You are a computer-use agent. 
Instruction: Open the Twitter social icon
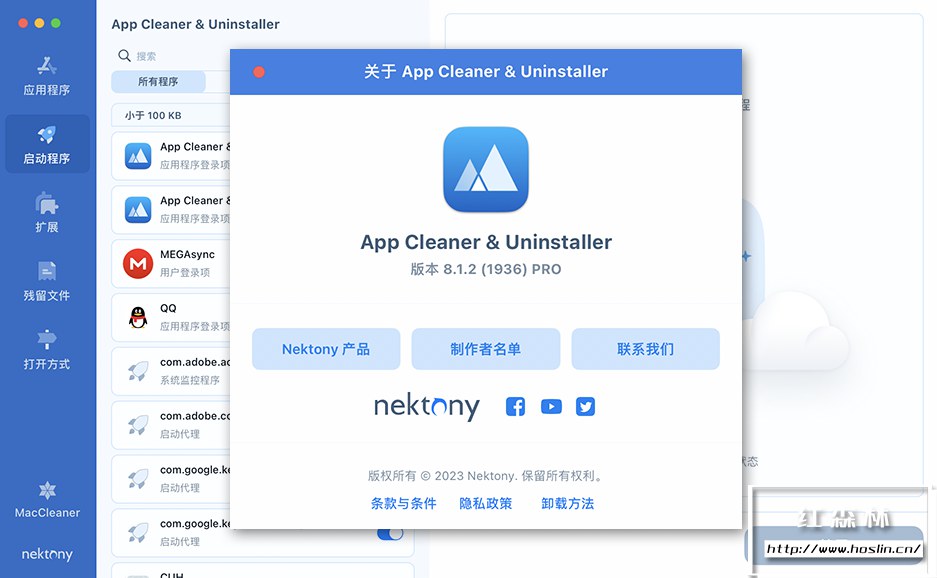coord(585,406)
